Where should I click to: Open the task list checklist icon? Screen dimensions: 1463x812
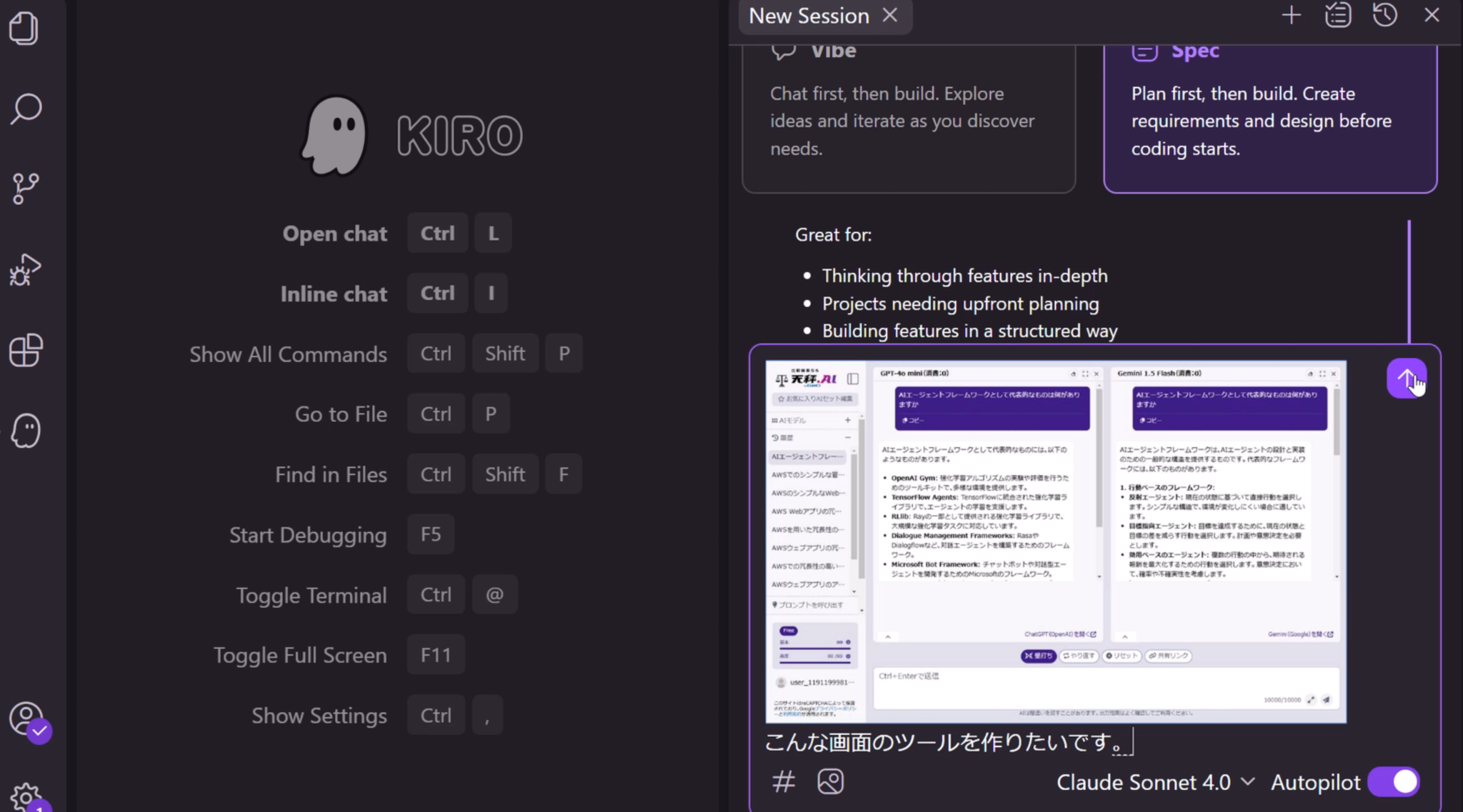[x=1337, y=15]
